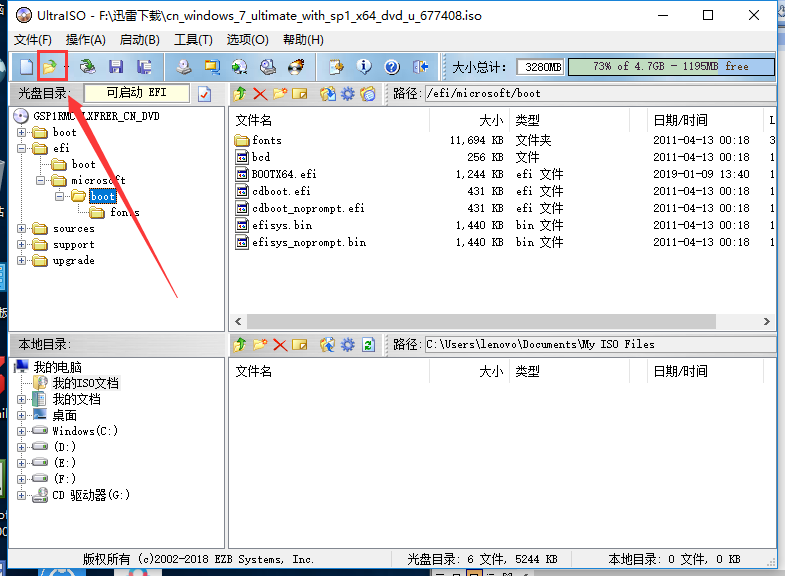Create a new folder in the local pane
Image resolution: width=785 pixels, height=576 pixels.
pyautogui.click(x=260, y=345)
